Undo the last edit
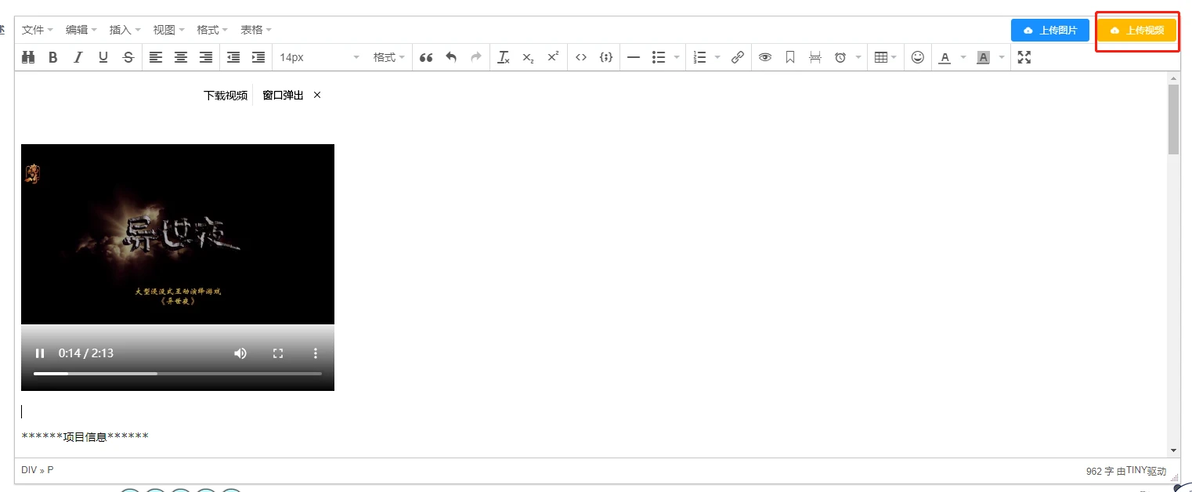 coord(451,57)
